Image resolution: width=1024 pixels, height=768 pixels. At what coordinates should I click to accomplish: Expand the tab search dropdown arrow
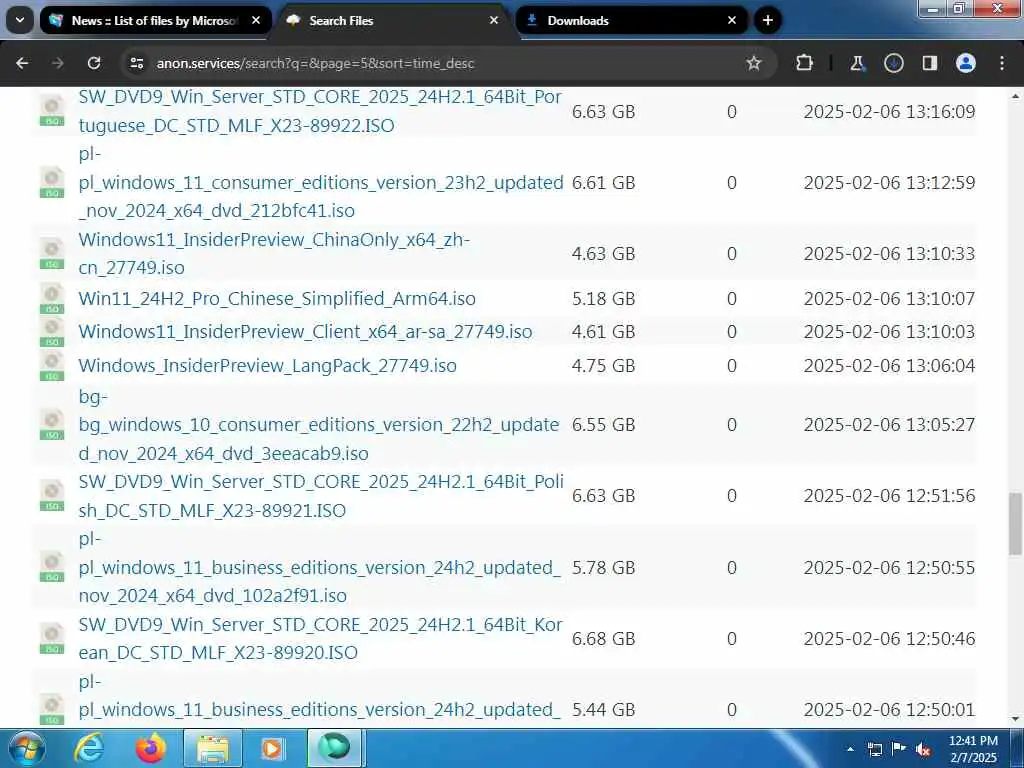click(20, 20)
